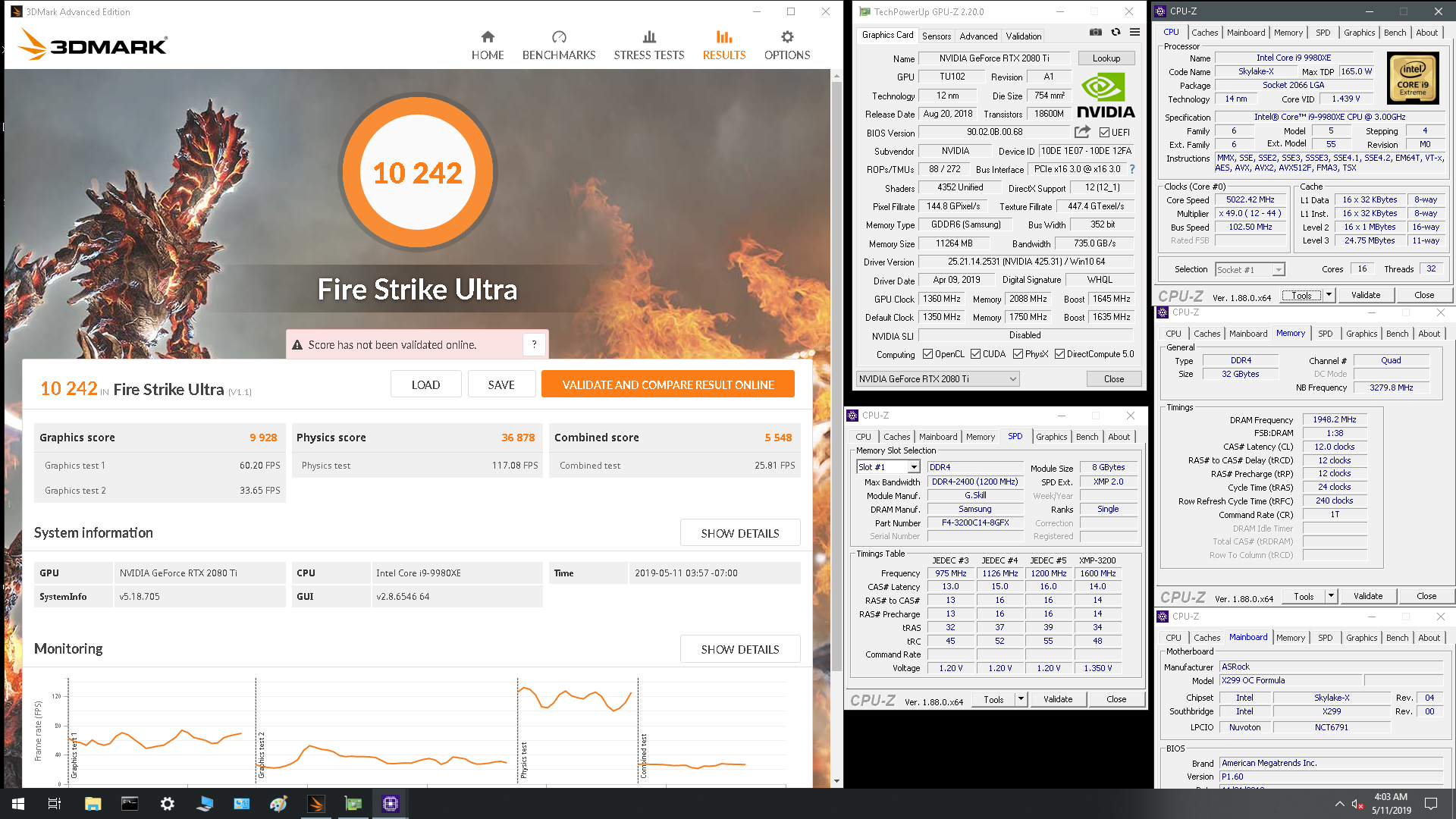Click SAVE in 3DMark results
This screenshot has width=1456, height=819.
(501, 384)
